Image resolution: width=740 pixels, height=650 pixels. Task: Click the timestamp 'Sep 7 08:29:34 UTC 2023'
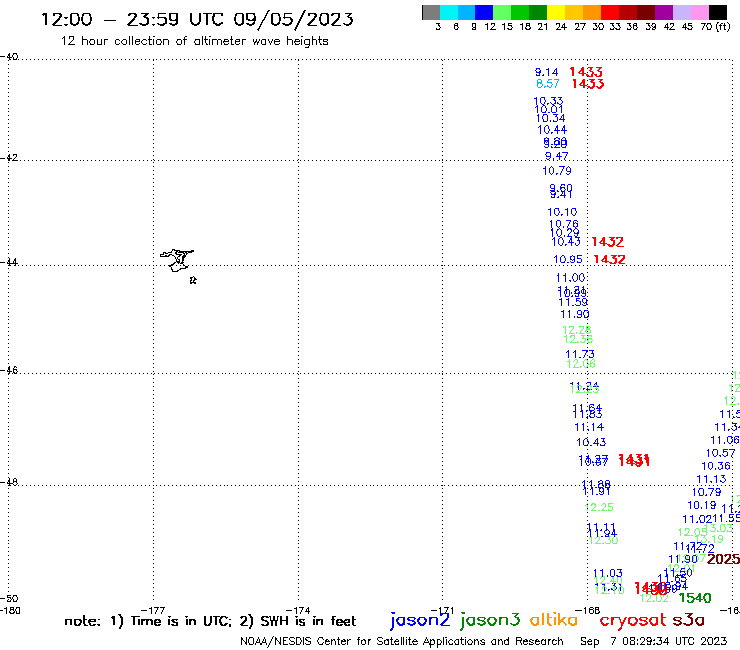click(654, 642)
